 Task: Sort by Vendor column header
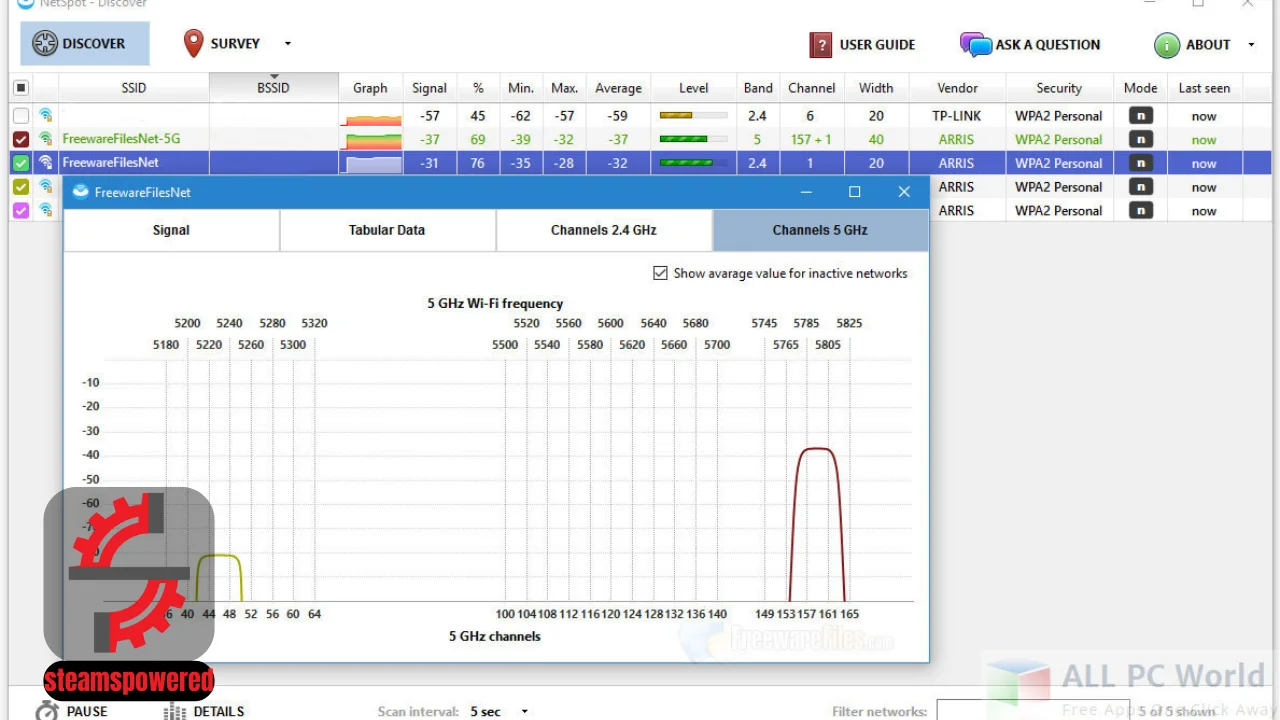(957, 88)
